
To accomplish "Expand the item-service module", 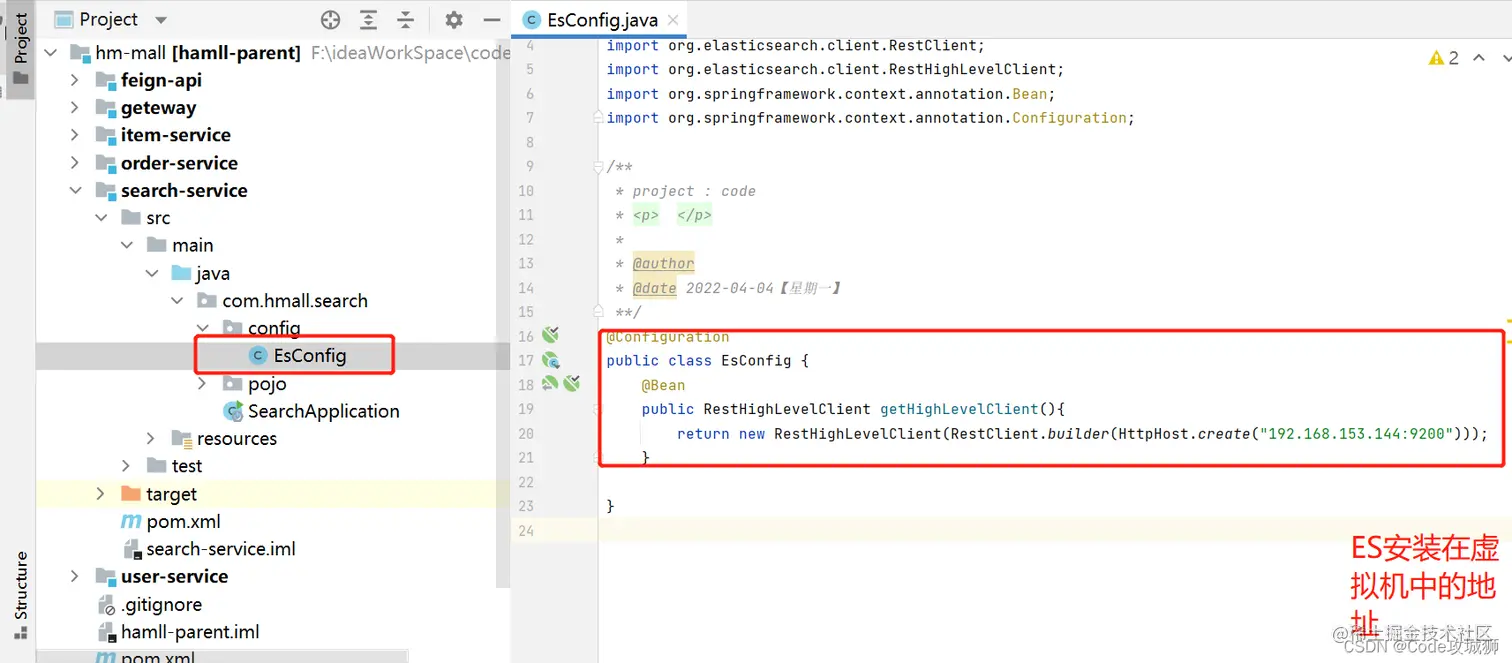I will tap(75, 135).
